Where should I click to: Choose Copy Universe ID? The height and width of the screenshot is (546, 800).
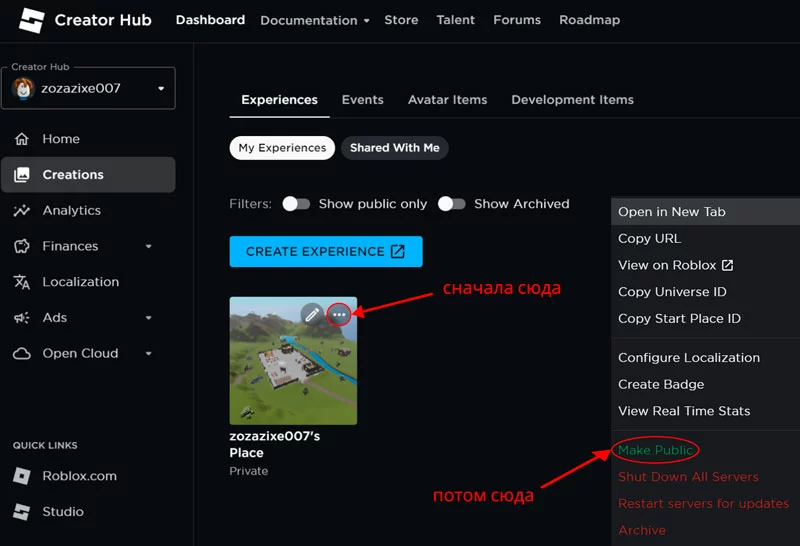click(x=705, y=292)
